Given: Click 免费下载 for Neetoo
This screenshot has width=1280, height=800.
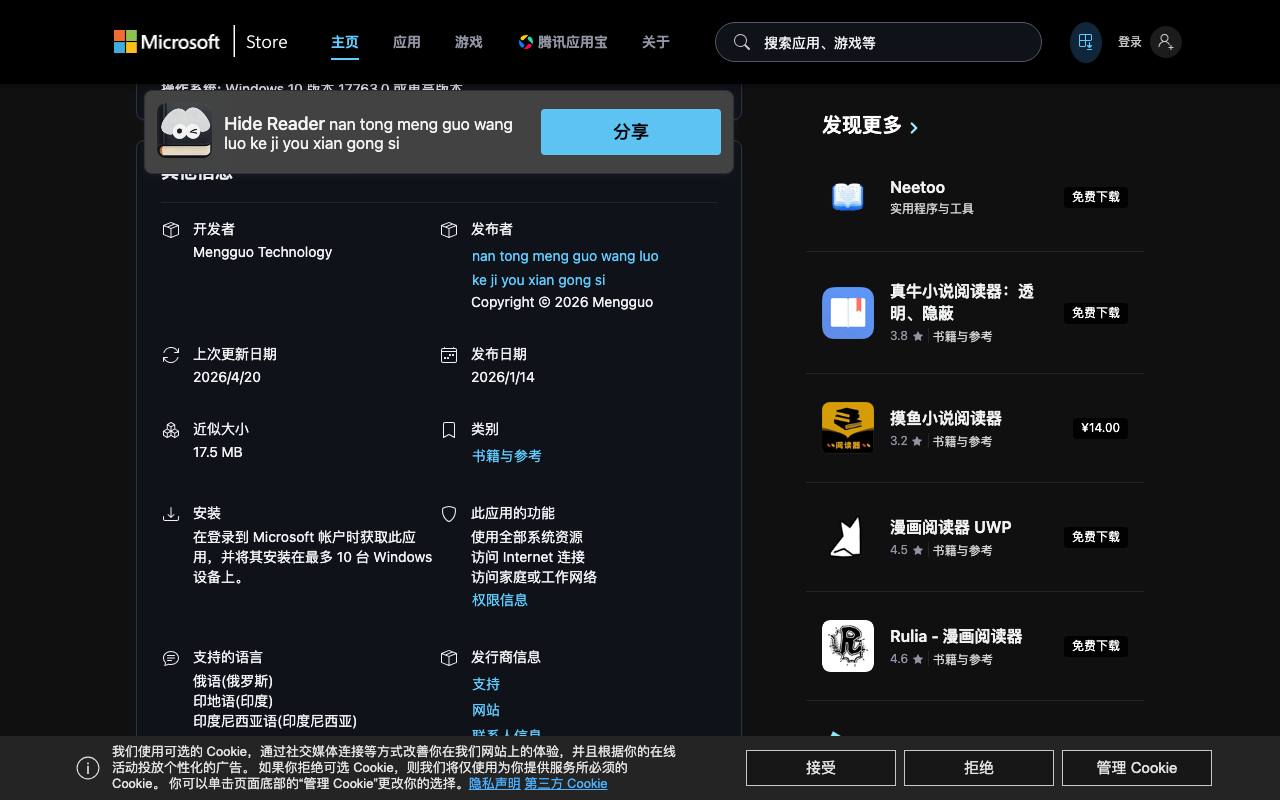Looking at the screenshot, I should (1096, 197).
